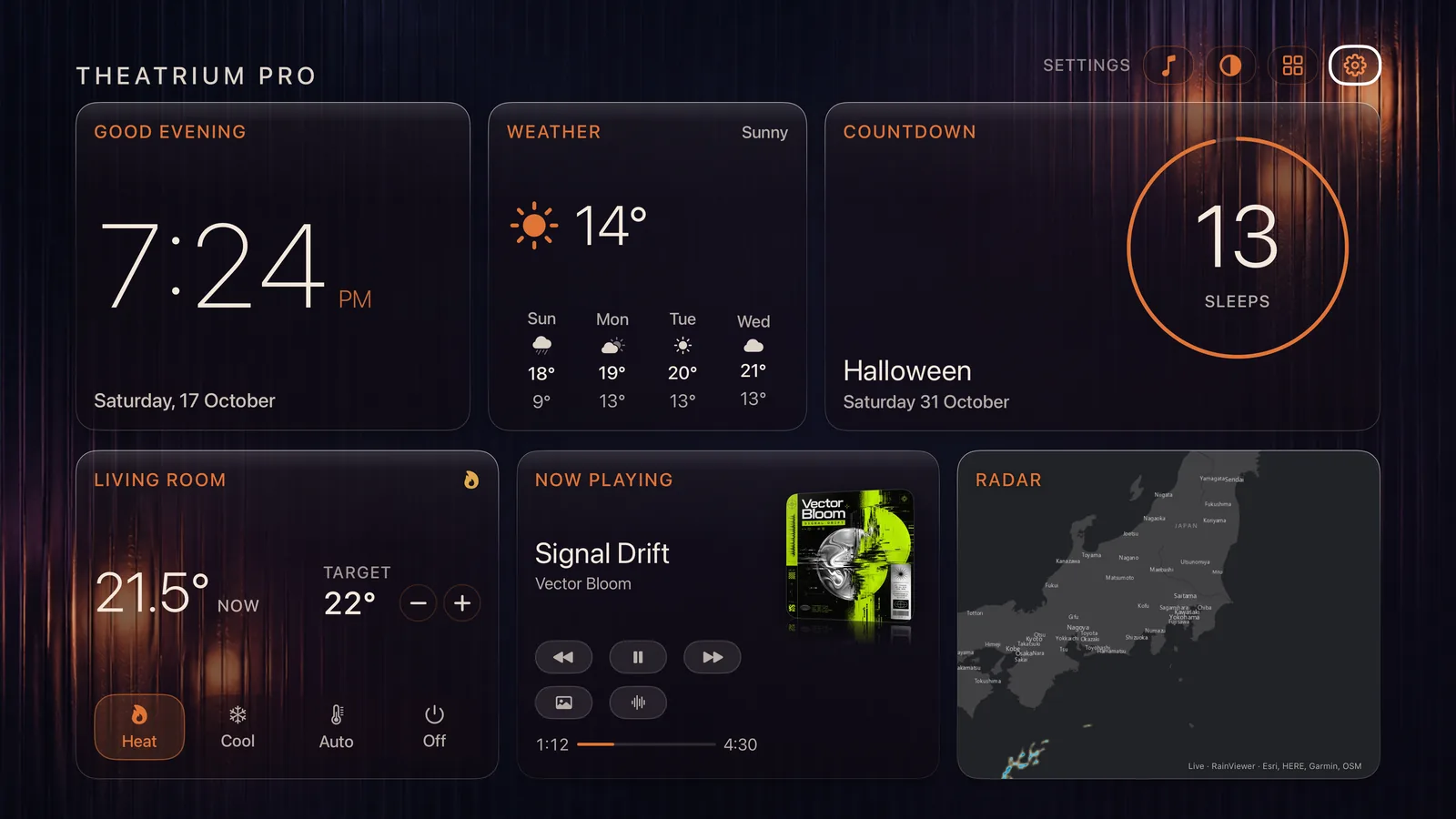Select Cool mode
Viewport: 1456px width, 819px height.
238,727
